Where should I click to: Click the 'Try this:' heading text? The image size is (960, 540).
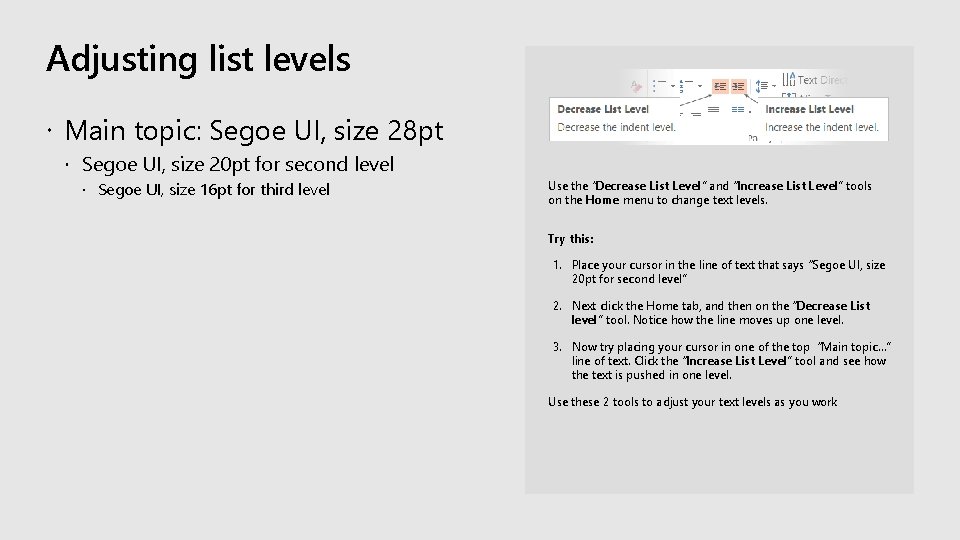[x=570, y=239]
